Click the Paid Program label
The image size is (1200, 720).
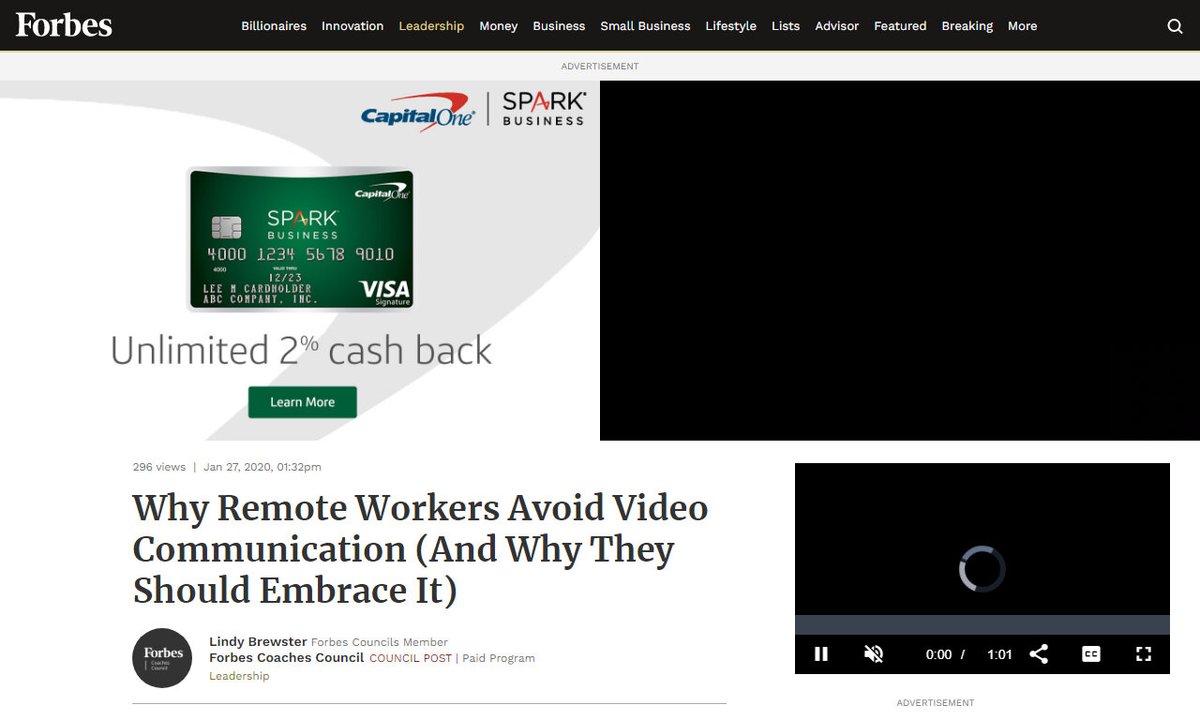pyautogui.click(x=498, y=659)
